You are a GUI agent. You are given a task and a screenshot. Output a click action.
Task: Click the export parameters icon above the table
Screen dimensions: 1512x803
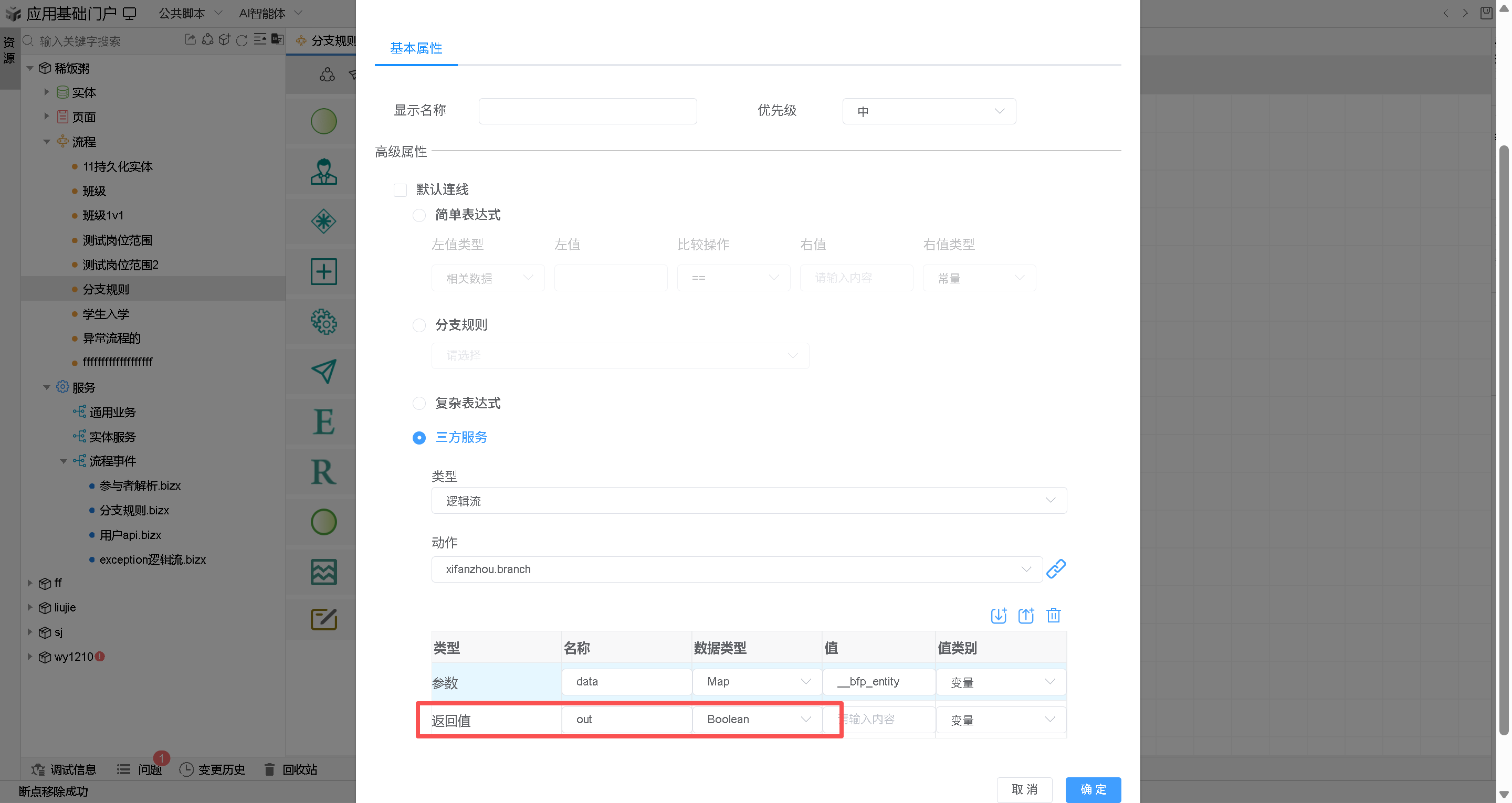click(1026, 615)
